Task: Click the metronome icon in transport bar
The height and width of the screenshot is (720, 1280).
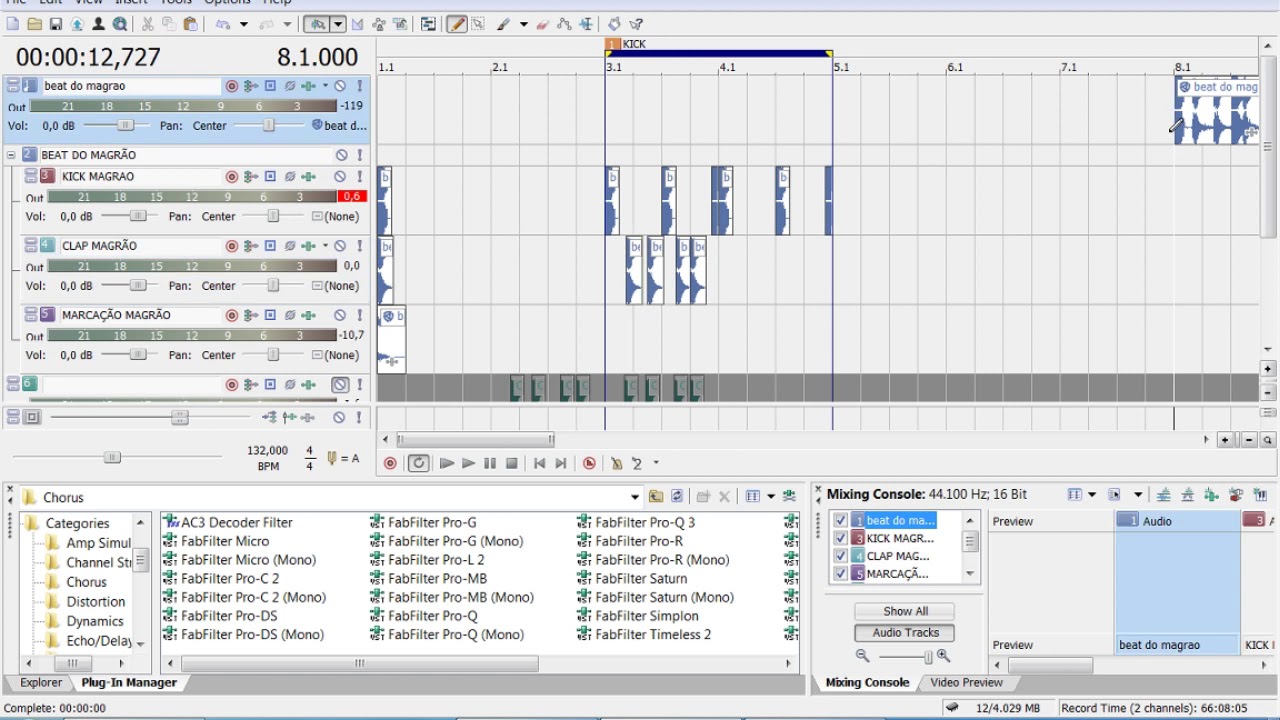Action: point(616,463)
